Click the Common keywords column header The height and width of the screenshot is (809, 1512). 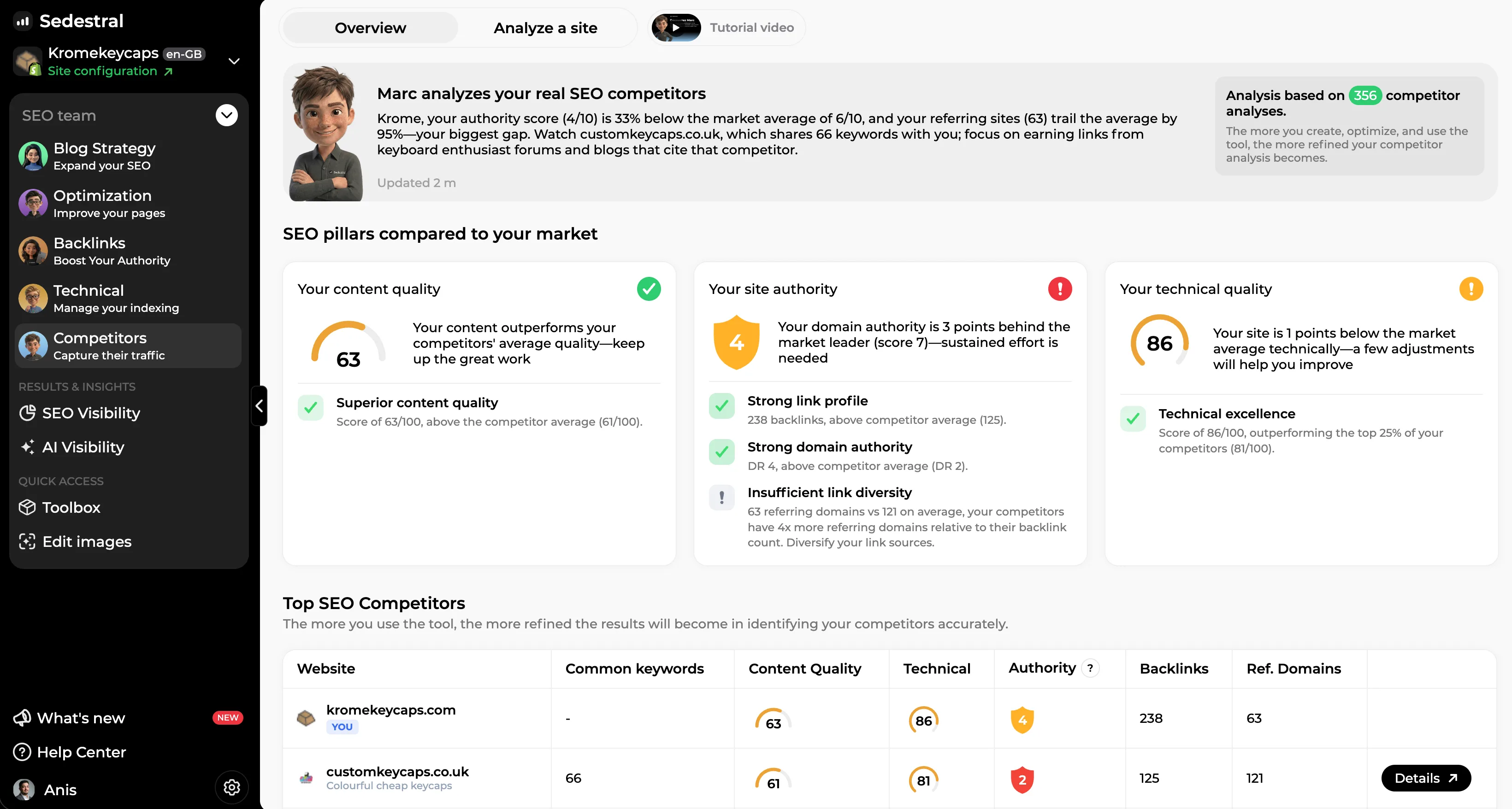tap(634, 669)
